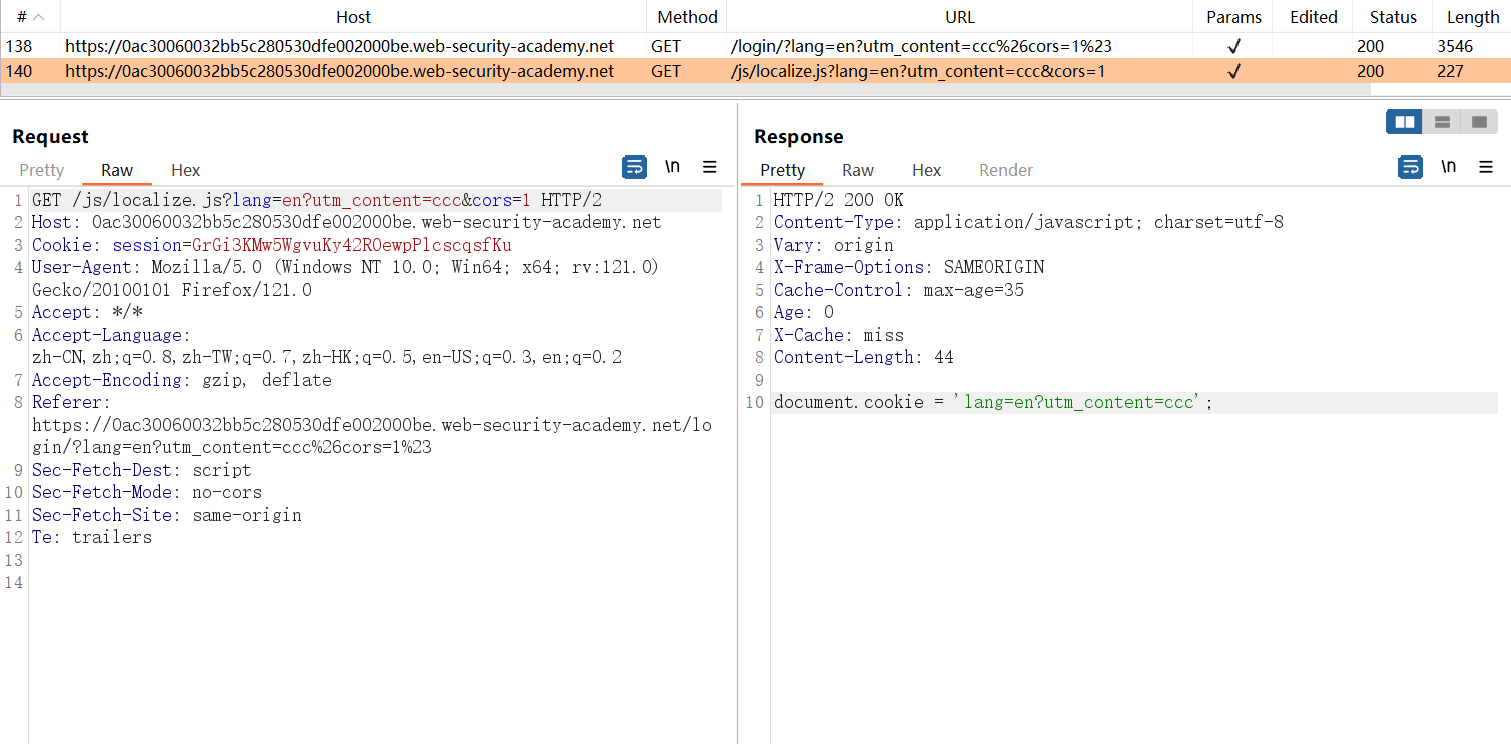Toggle show non-printable \n in Response panel

click(x=1448, y=167)
